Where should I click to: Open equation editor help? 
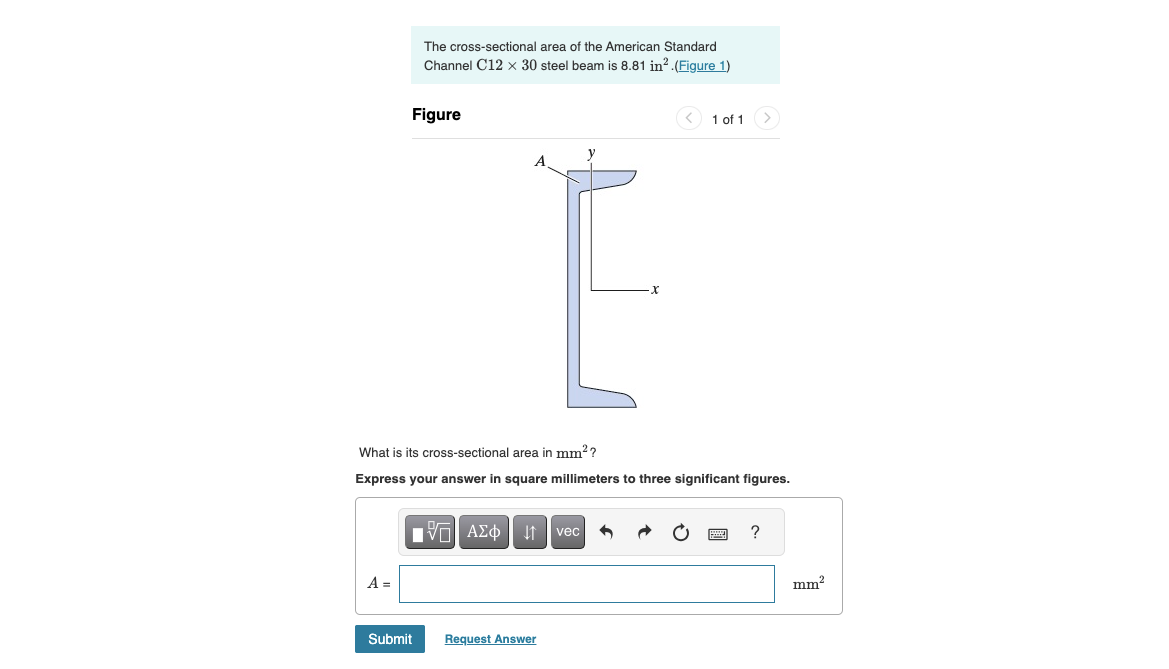click(x=755, y=532)
